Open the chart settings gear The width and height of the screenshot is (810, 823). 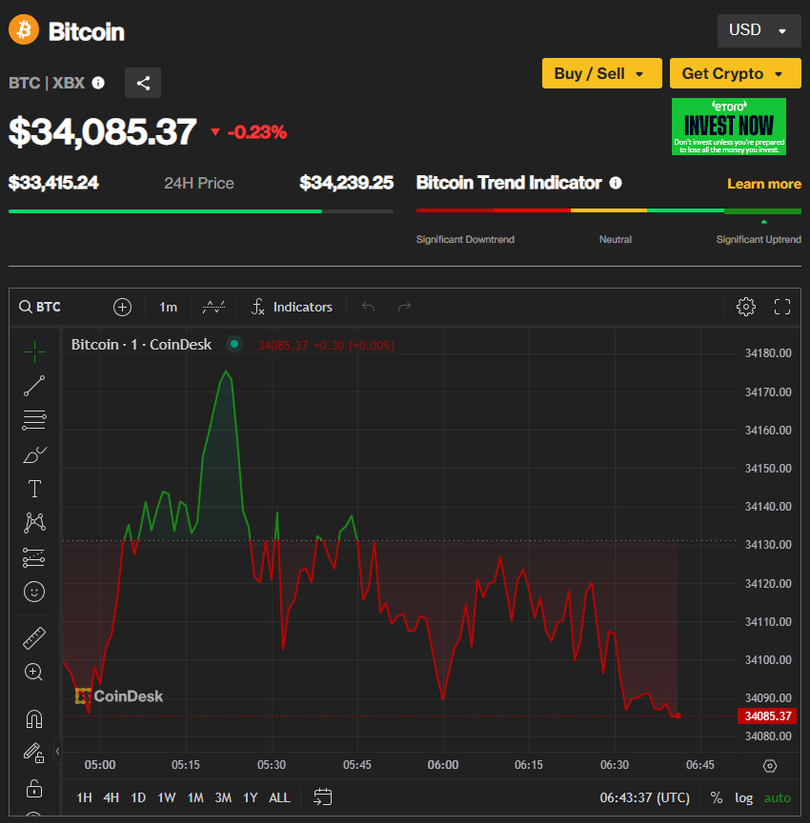click(746, 307)
